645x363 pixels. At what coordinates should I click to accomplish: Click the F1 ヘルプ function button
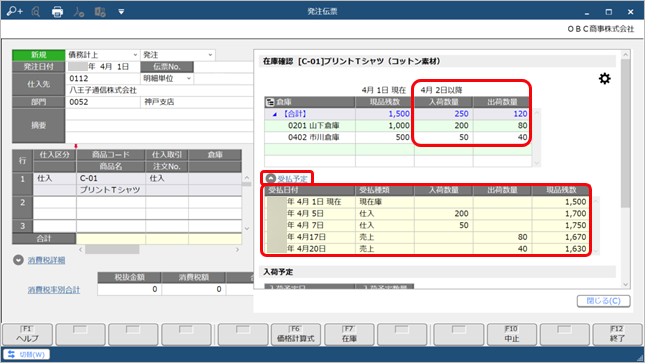(x=28, y=334)
